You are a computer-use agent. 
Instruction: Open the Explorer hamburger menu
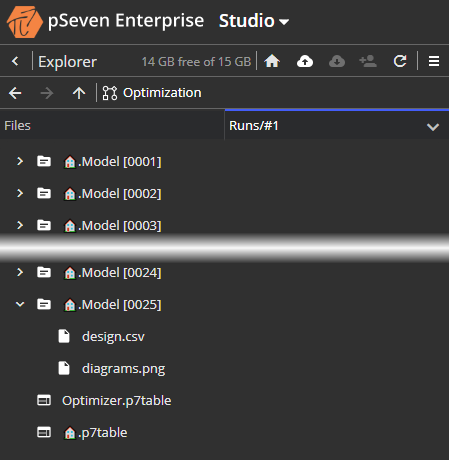click(434, 61)
